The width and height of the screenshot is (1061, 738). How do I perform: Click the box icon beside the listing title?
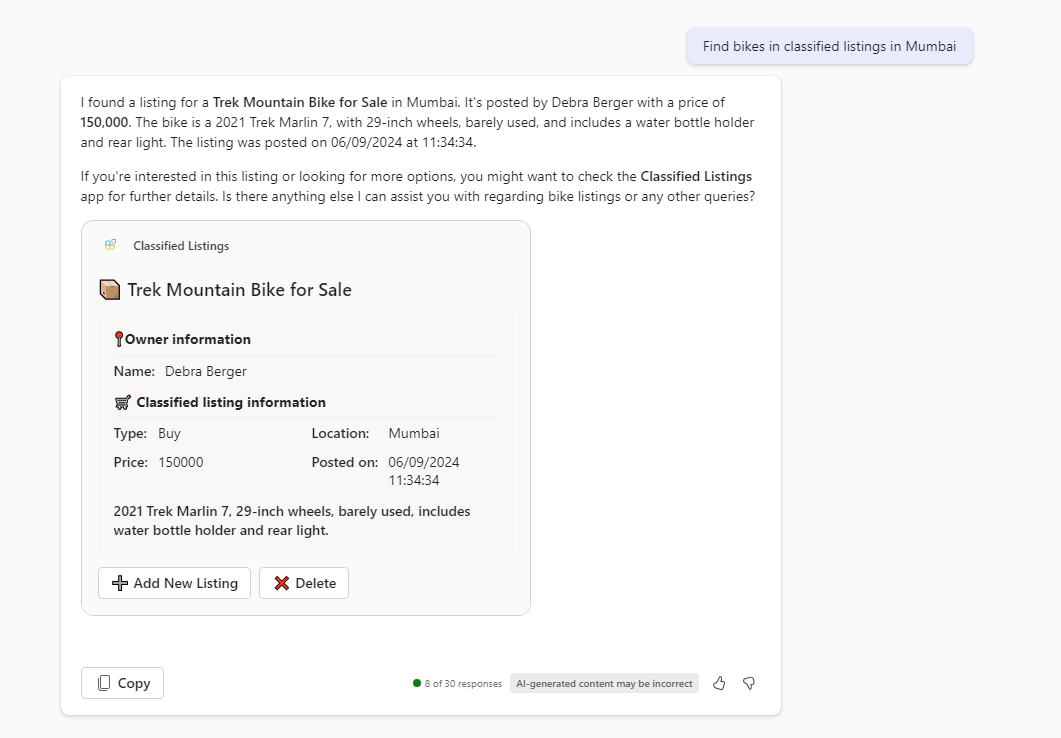point(110,290)
